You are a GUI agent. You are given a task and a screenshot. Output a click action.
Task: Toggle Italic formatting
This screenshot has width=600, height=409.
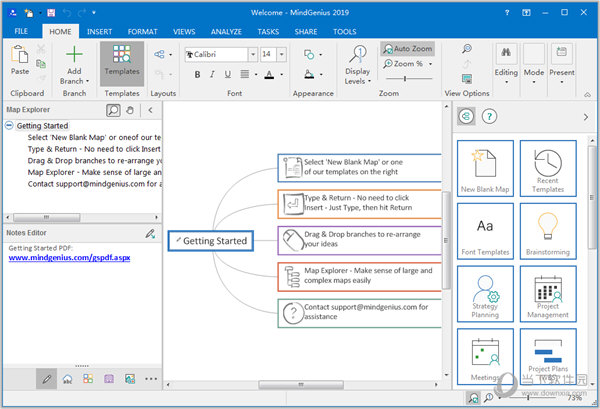[x=212, y=74]
